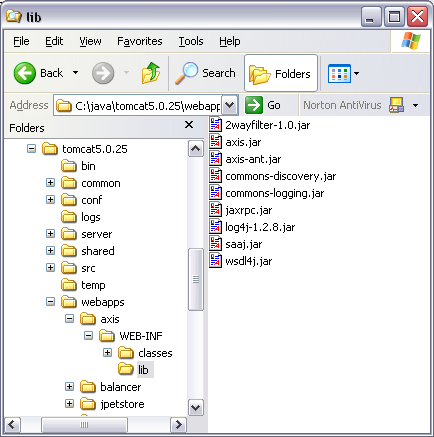Close the Folders side pane
Screen dimensions: 434x437
pyautogui.click(x=189, y=125)
